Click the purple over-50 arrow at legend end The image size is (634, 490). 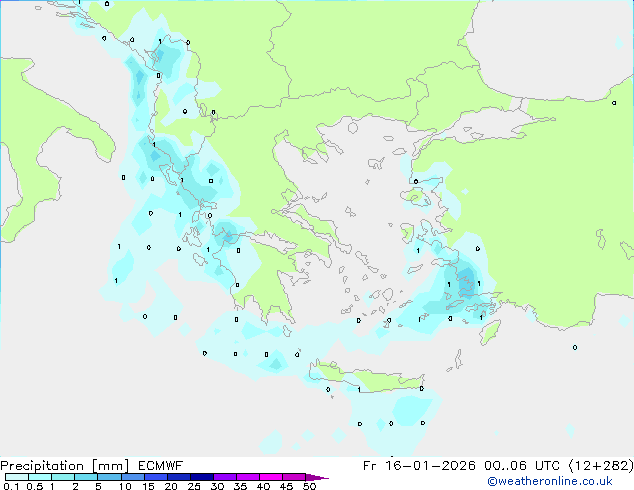click(317, 477)
